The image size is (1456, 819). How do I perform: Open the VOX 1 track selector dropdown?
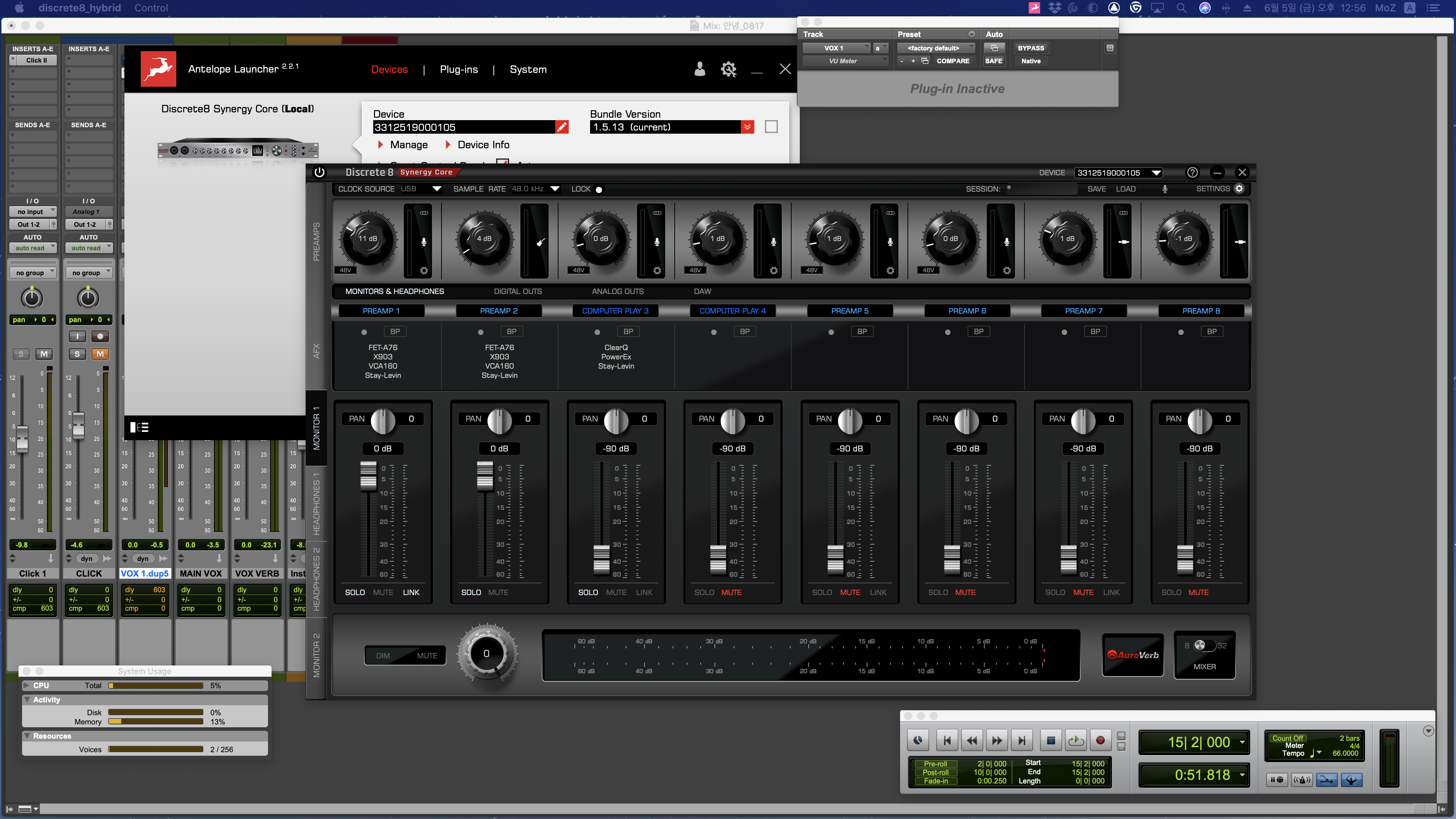point(836,48)
